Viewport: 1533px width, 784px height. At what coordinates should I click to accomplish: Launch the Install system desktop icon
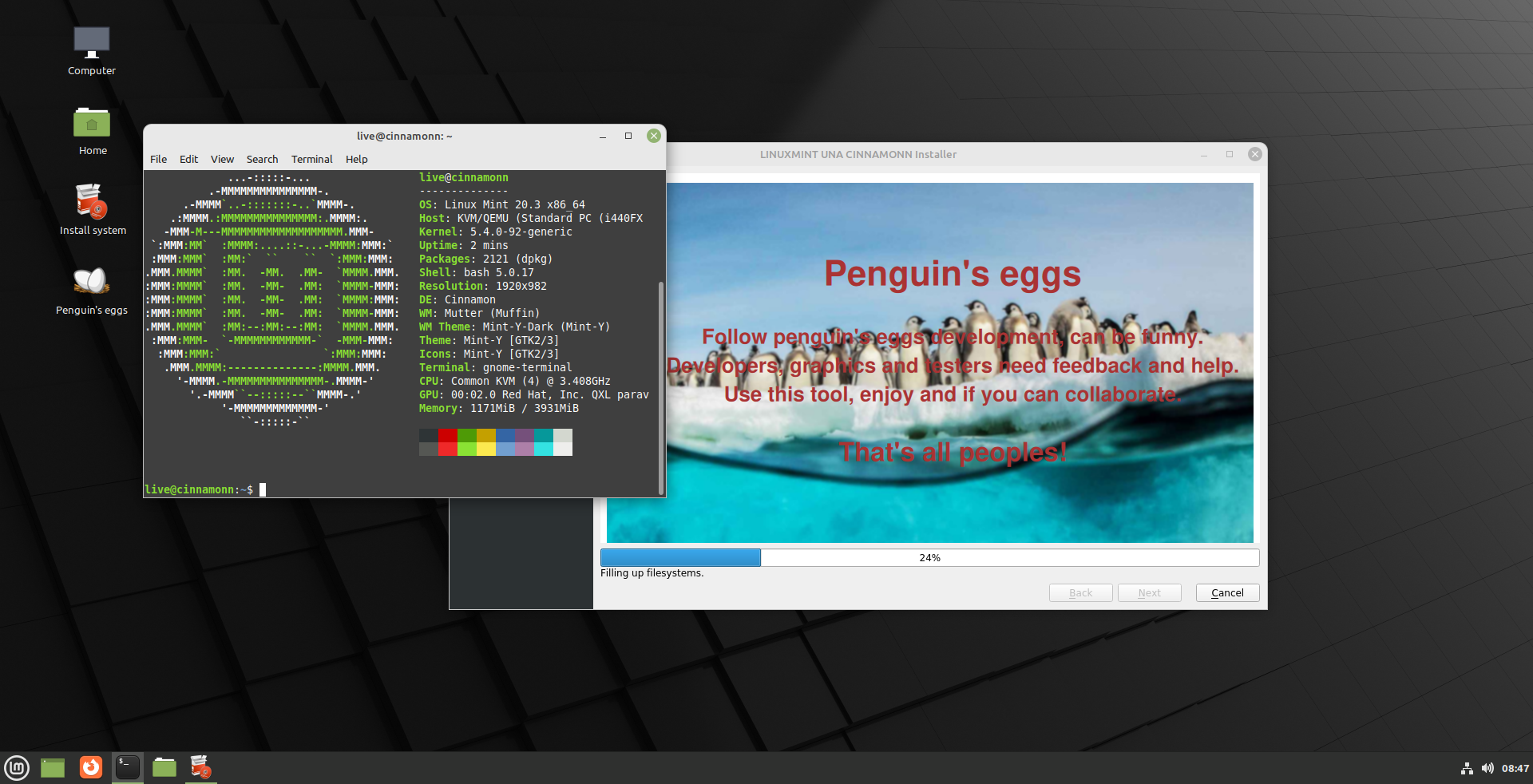(93, 210)
